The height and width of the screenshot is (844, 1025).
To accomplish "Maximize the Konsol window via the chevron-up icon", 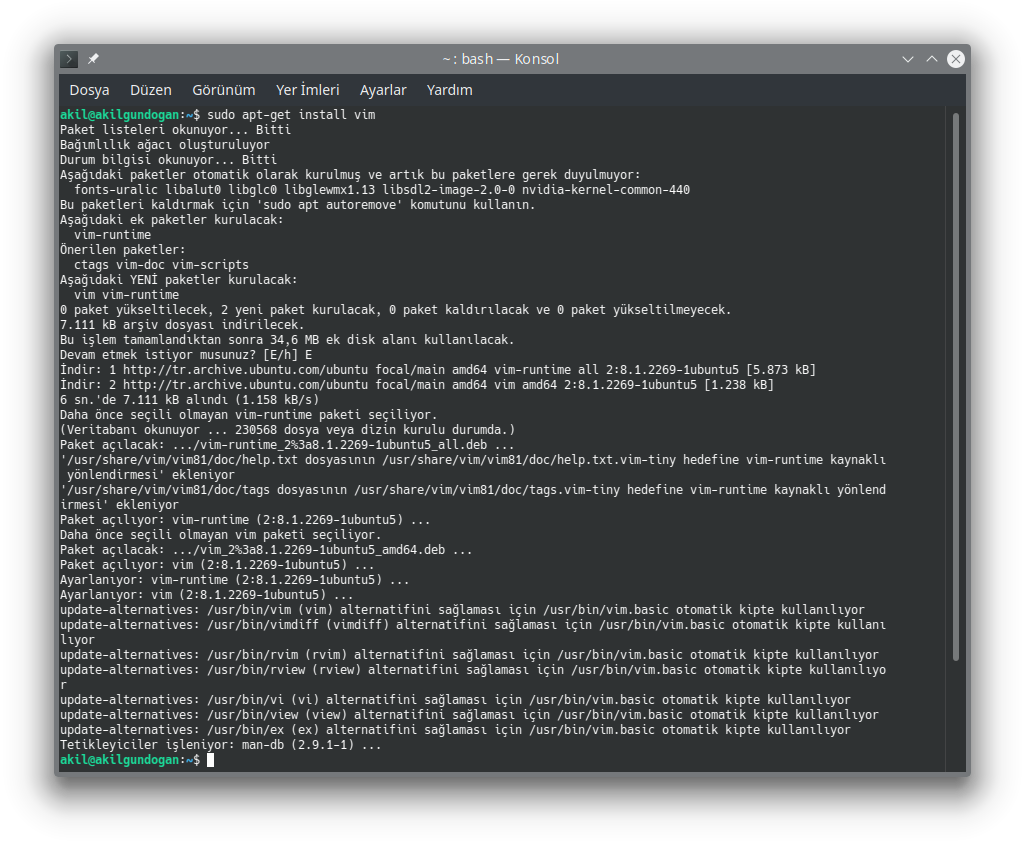I will click(x=932, y=59).
